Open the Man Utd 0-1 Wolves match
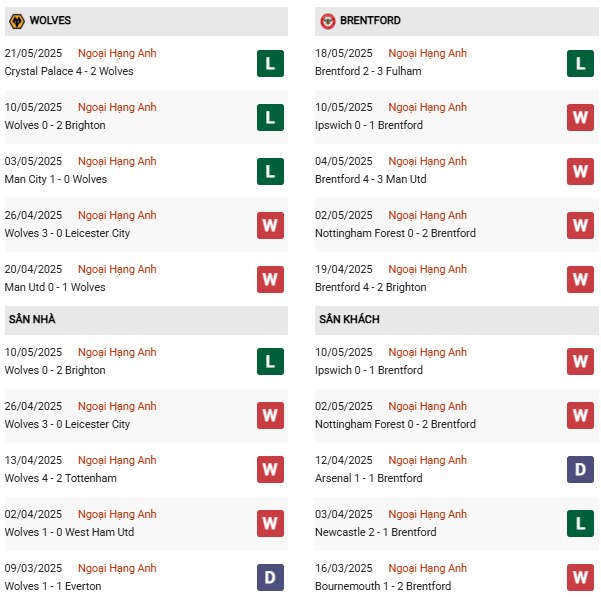The width and height of the screenshot is (601, 603). [55, 287]
